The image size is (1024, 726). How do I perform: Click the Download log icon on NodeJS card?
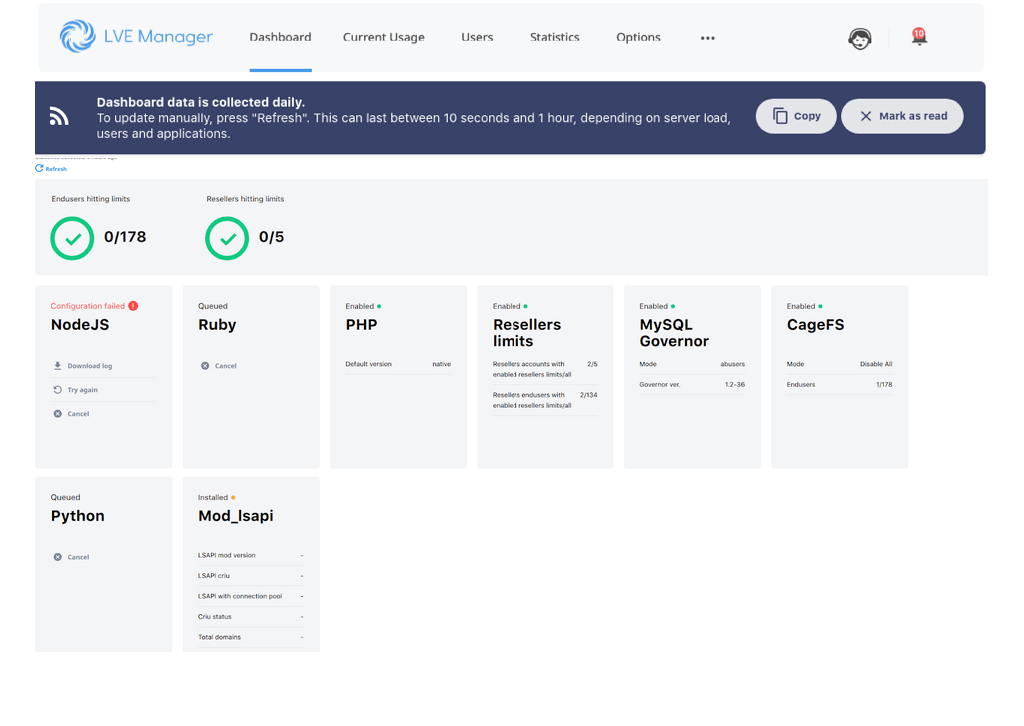click(x=55, y=365)
